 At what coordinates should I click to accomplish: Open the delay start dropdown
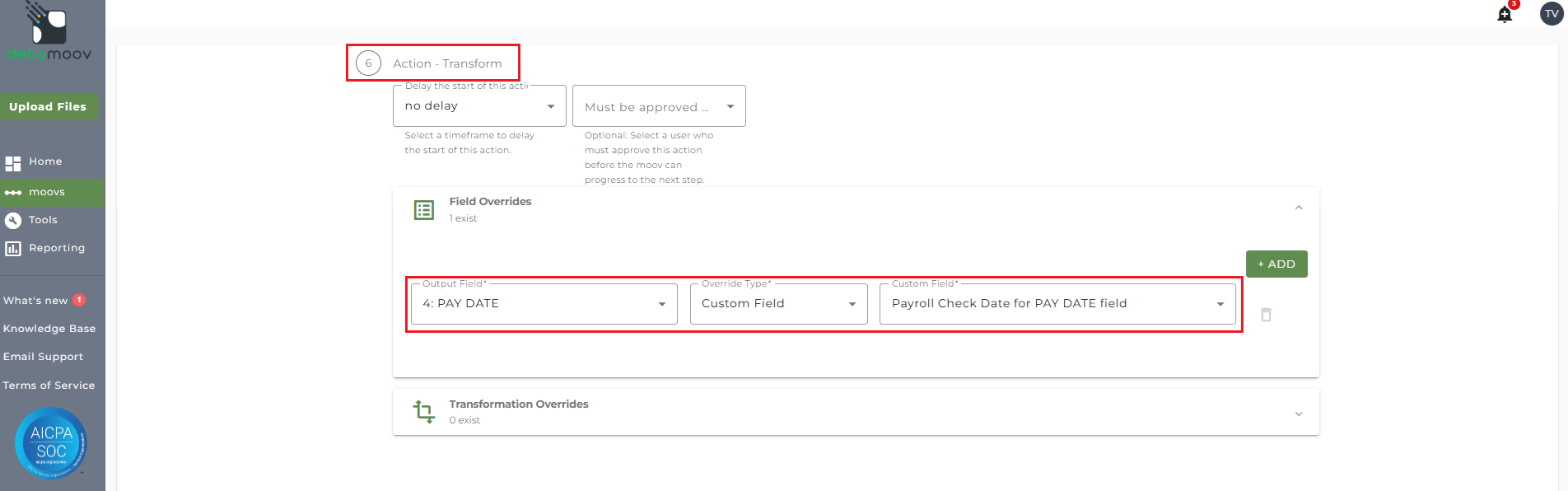(x=479, y=106)
